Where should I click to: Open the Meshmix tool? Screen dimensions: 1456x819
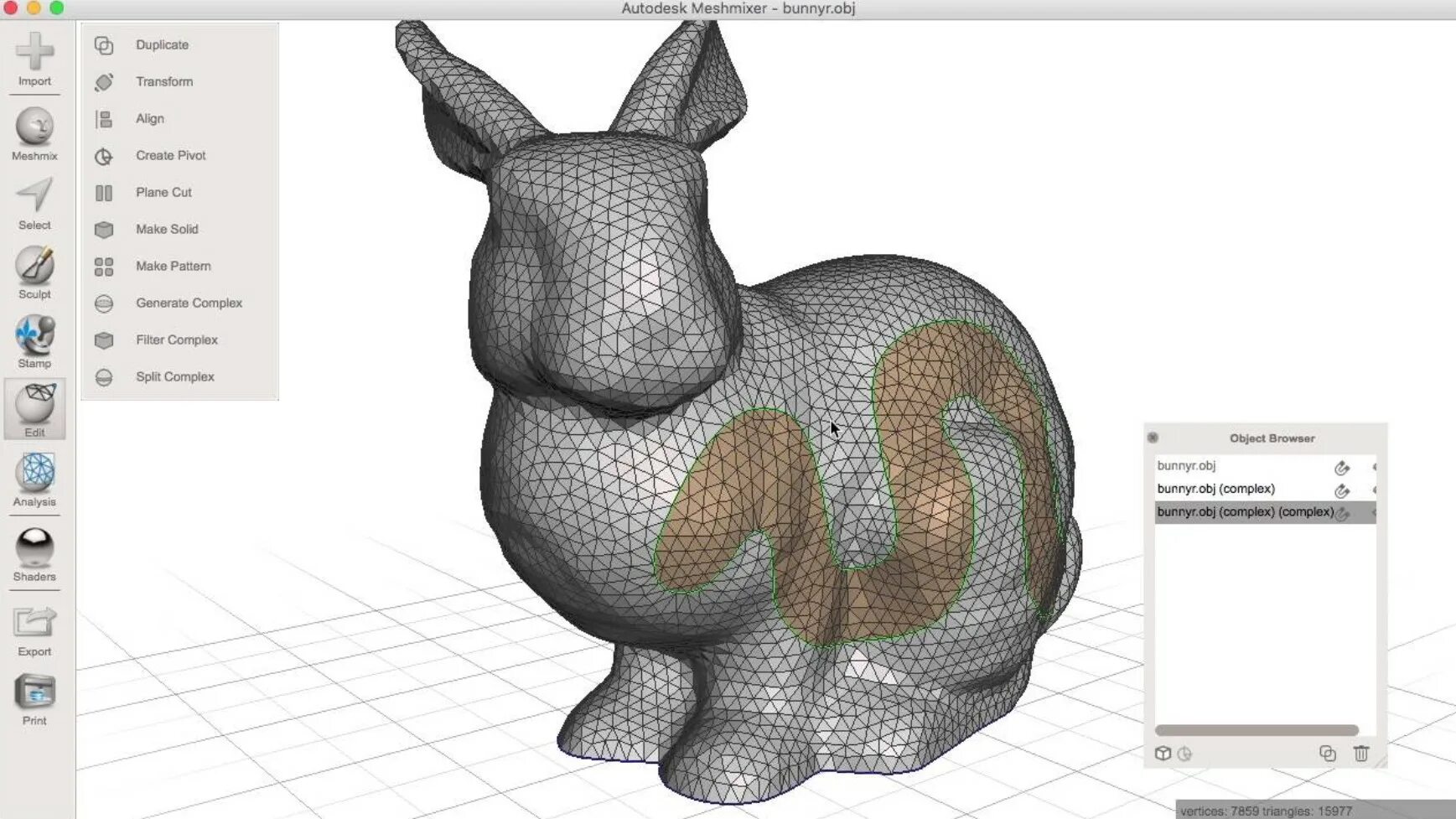[34, 134]
